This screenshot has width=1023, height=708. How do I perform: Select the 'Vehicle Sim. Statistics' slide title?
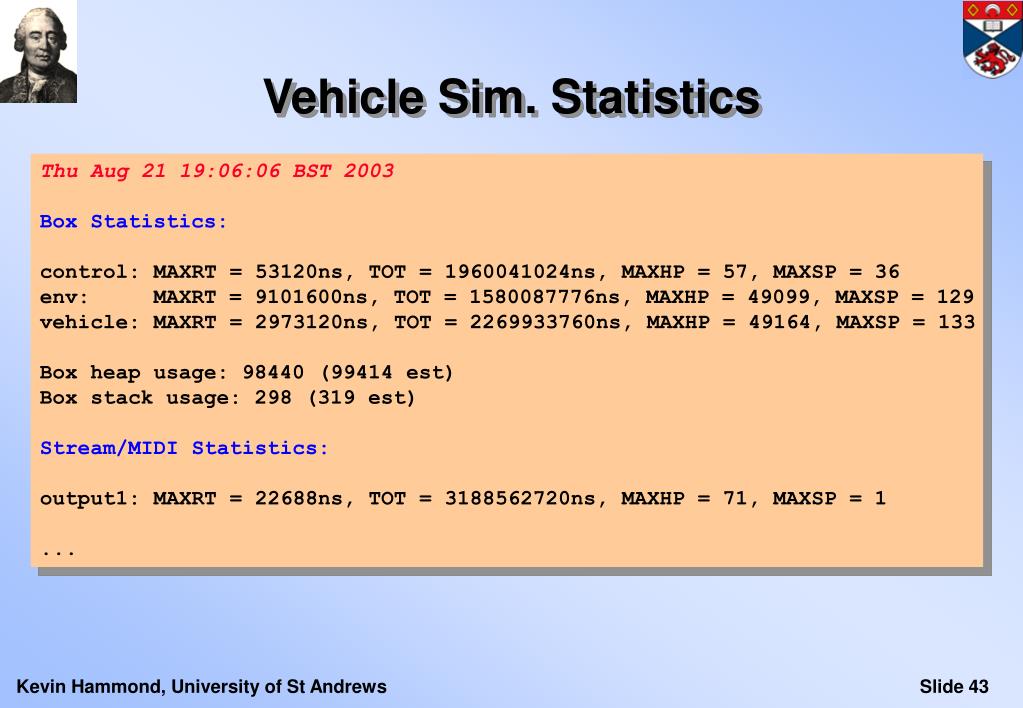click(512, 98)
